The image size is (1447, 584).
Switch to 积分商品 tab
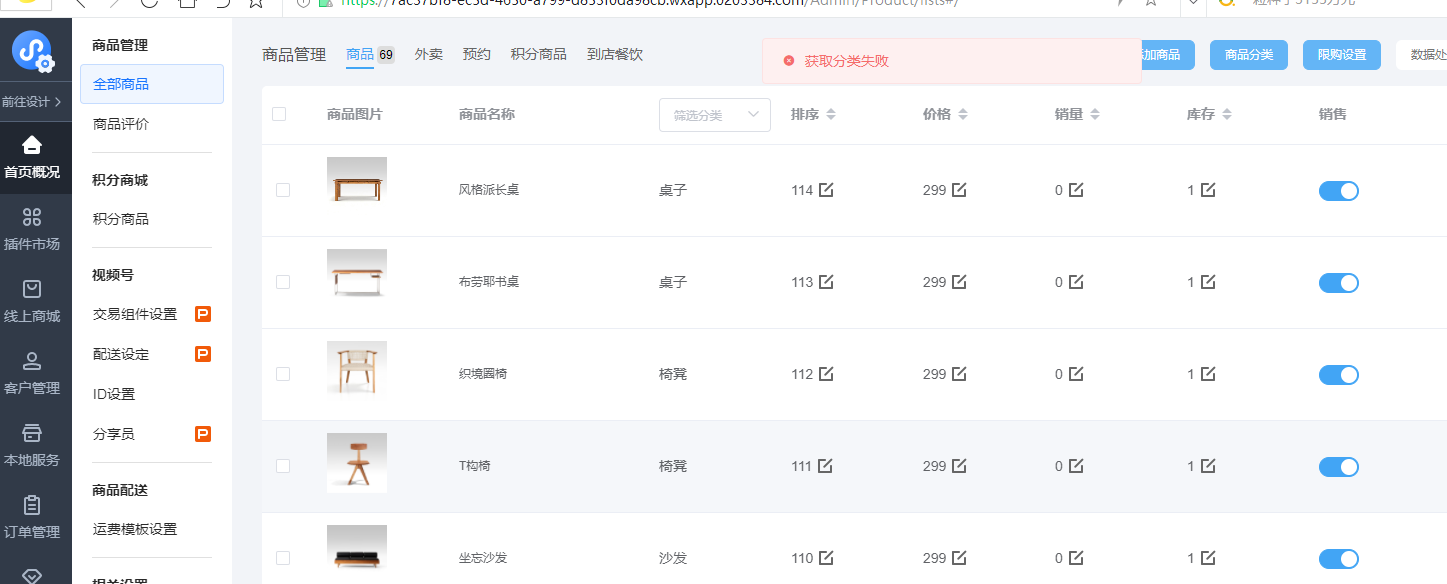point(538,54)
